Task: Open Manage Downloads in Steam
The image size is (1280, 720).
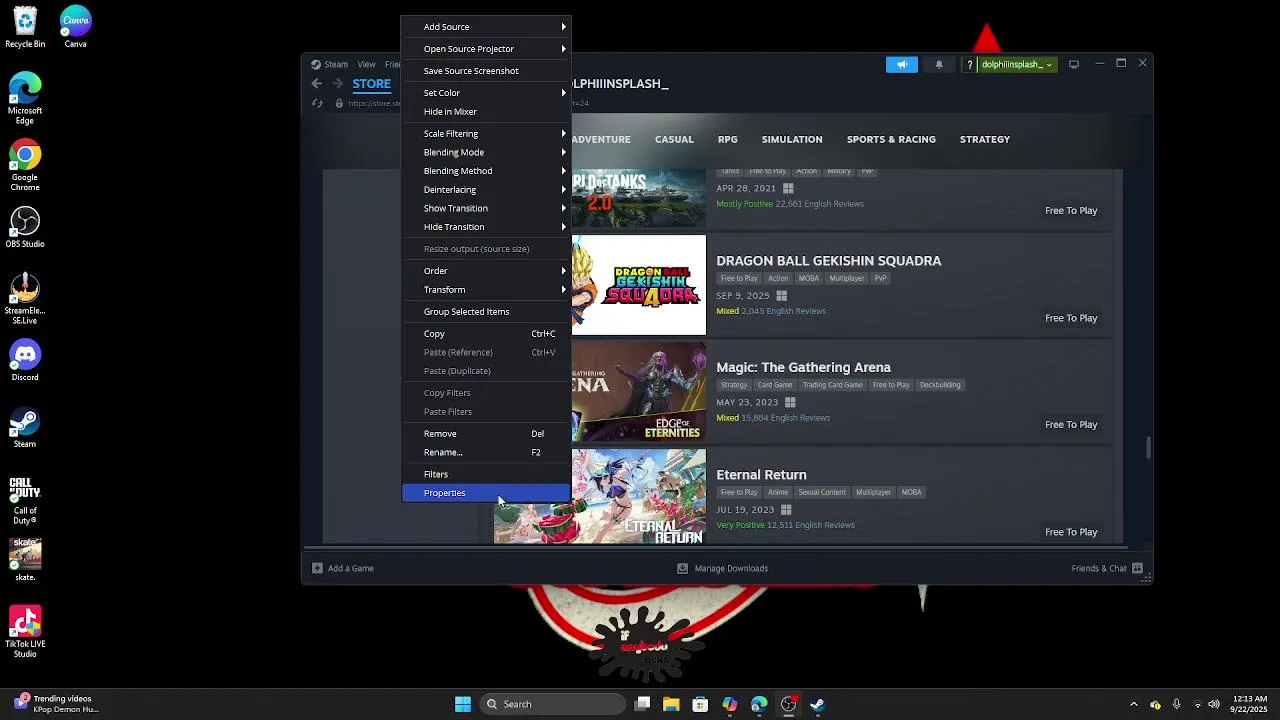Action: tap(722, 568)
